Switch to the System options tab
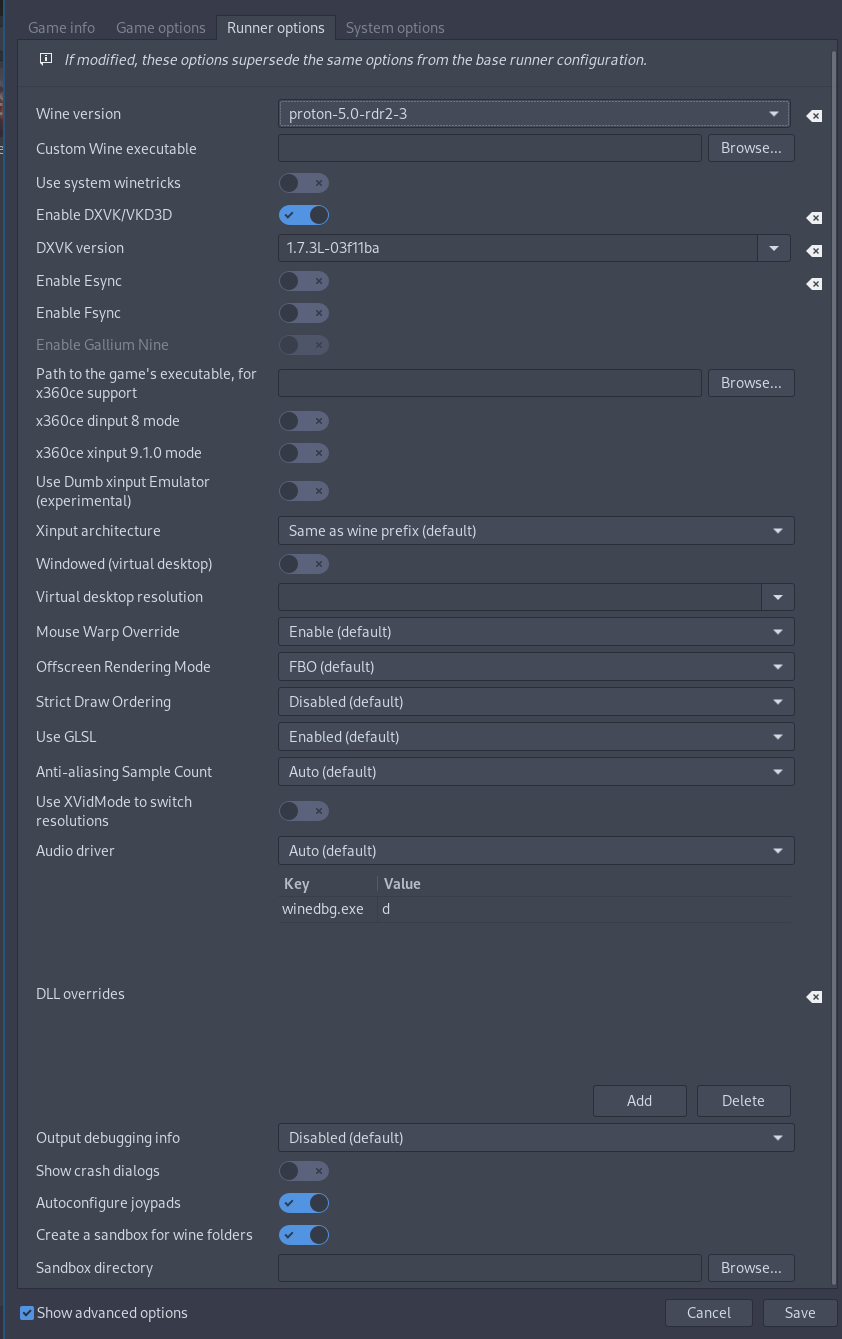842x1339 pixels. (395, 27)
